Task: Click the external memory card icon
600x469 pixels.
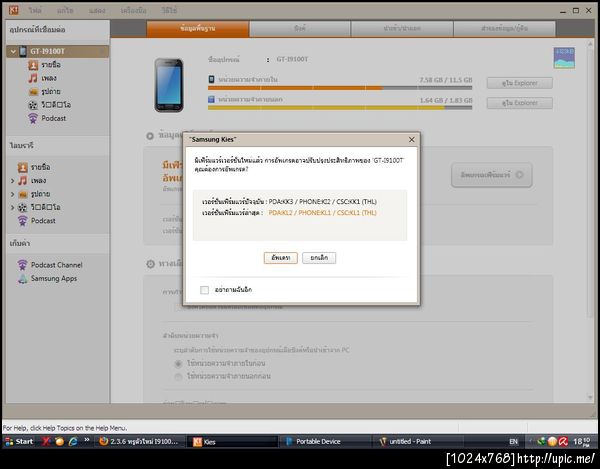Action: (x=211, y=99)
